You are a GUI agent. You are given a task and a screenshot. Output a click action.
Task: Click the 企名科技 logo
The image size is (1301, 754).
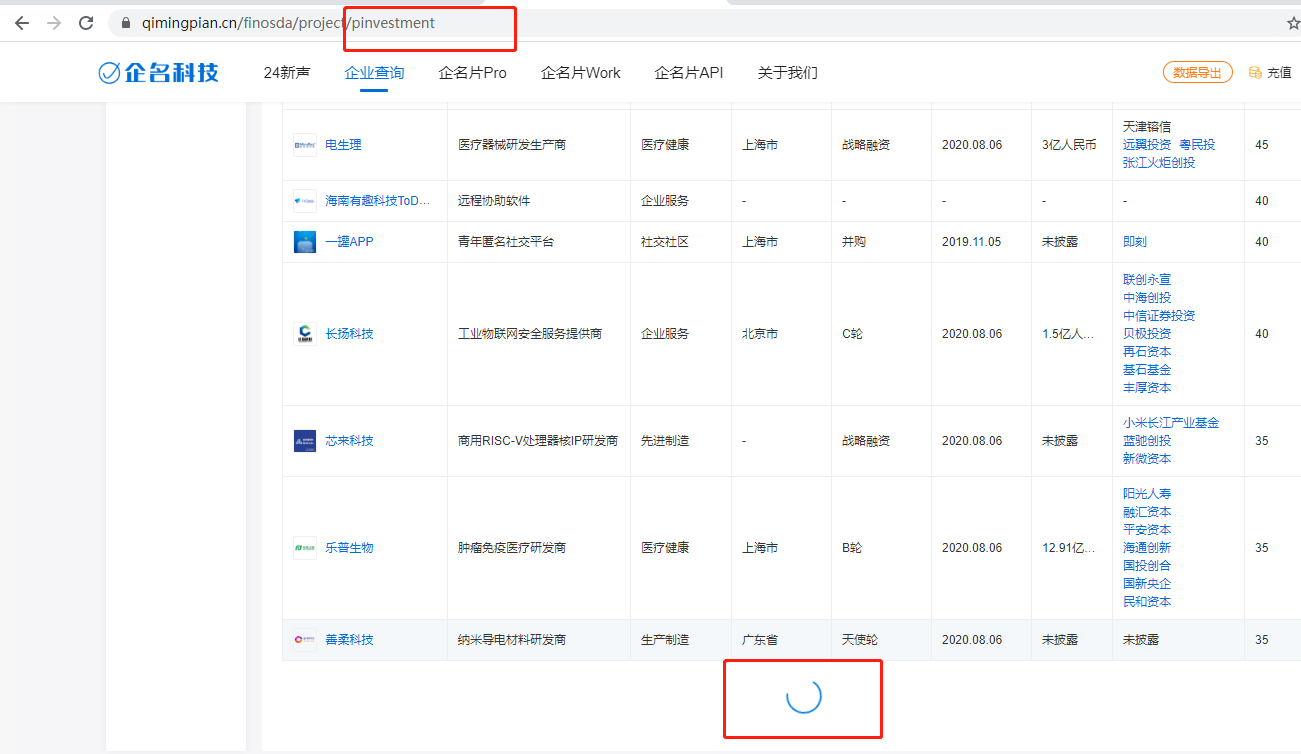point(158,72)
